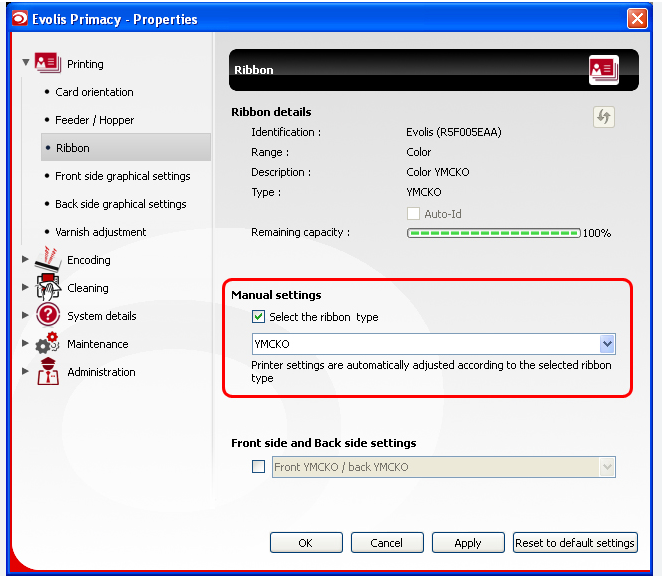Click the Evolis (R5F005EAA) identification value
Viewport: 662px width, 583px height.
(454, 132)
